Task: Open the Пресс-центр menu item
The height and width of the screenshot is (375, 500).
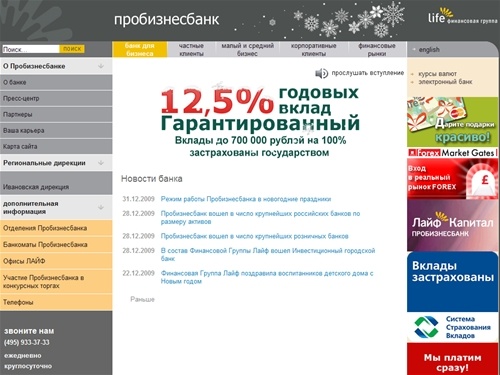Action: (56, 98)
